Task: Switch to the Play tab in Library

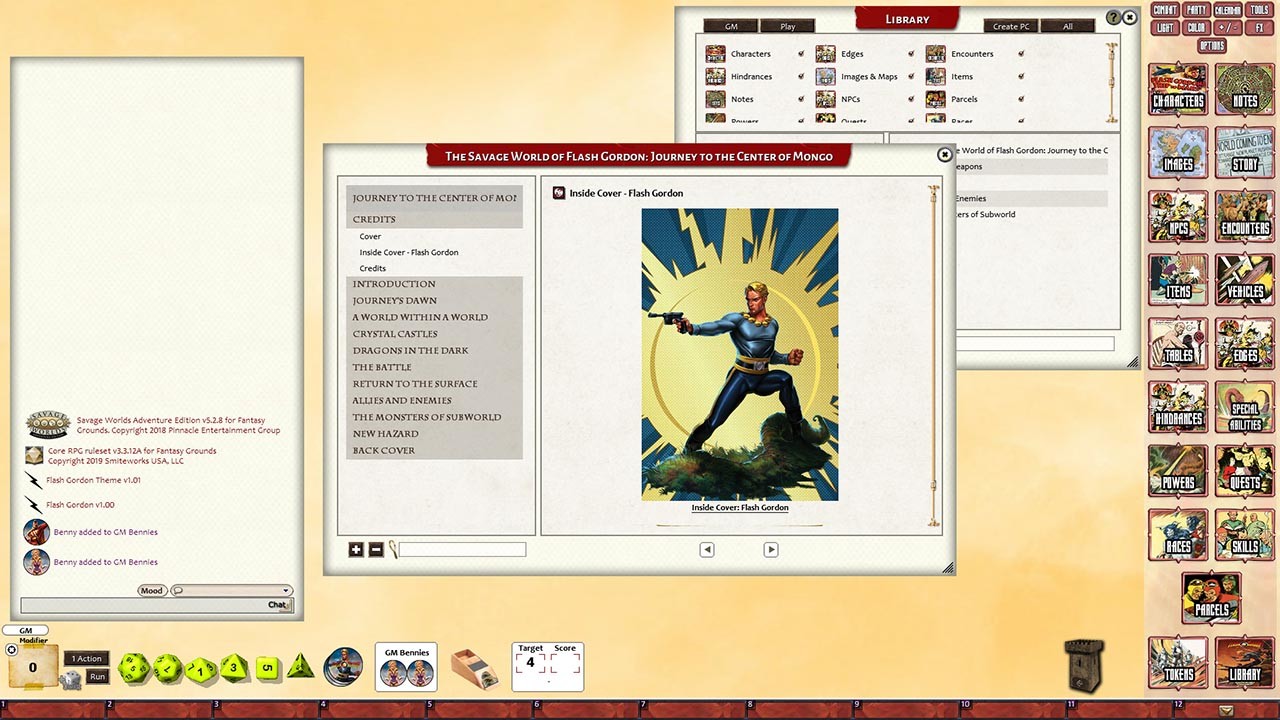Action: coord(788,26)
